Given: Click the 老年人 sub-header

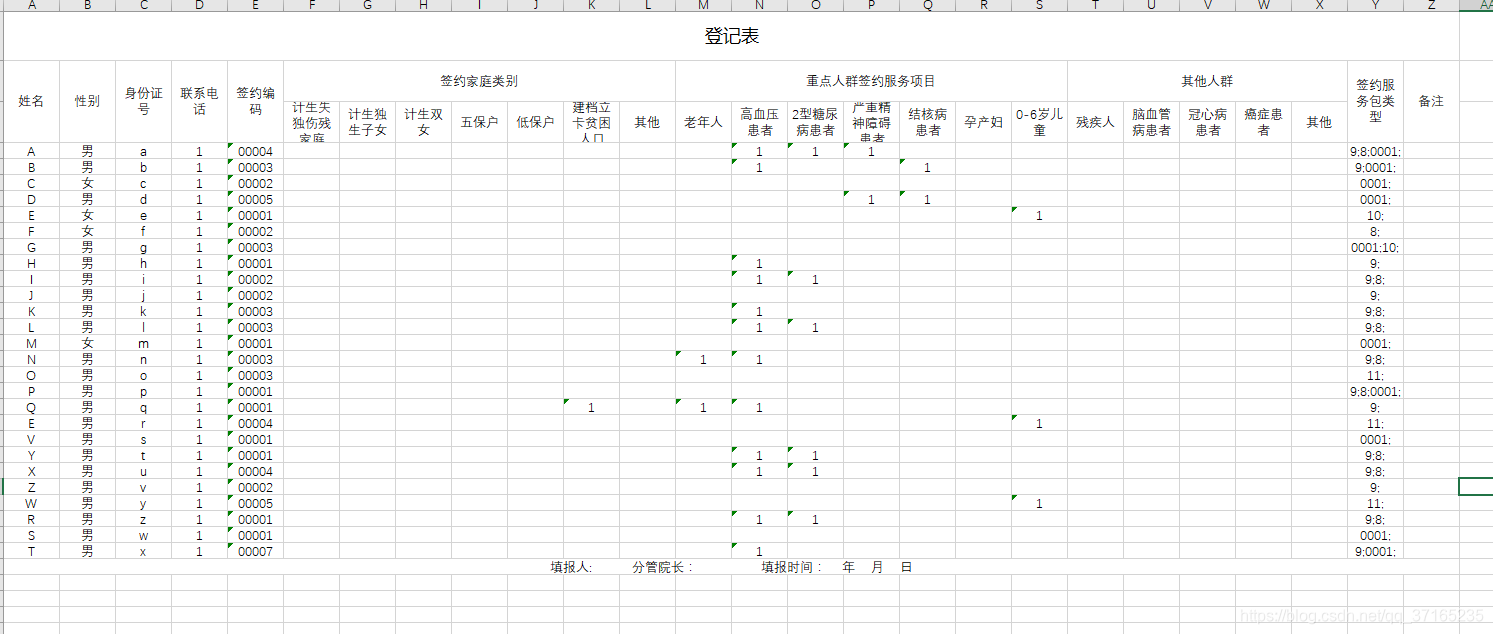Looking at the screenshot, I should click(703, 122).
